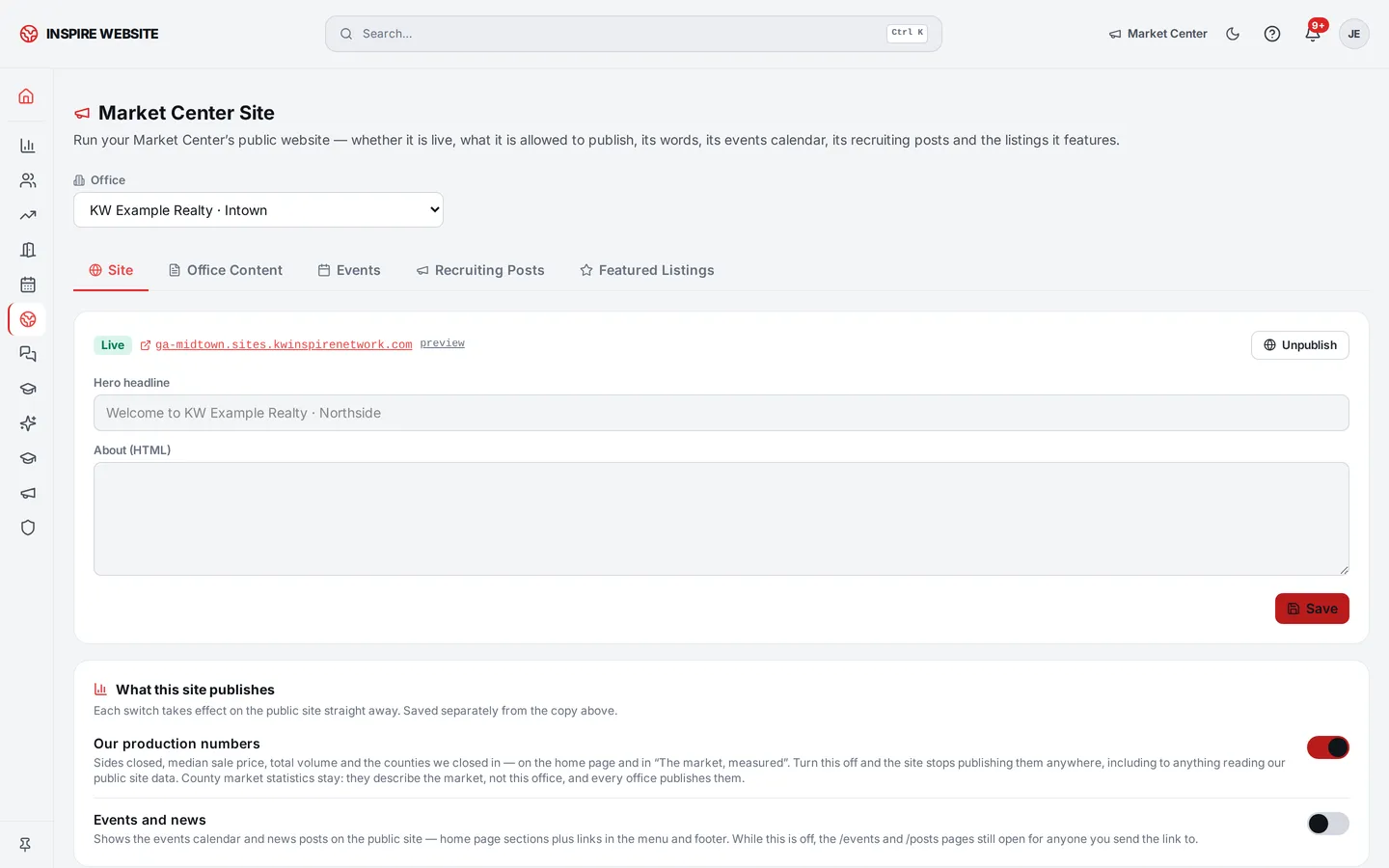This screenshot has width=1389, height=868.
Task: Open the chat bubbles icon in sidebar
Action: pyautogui.click(x=27, y=354)
